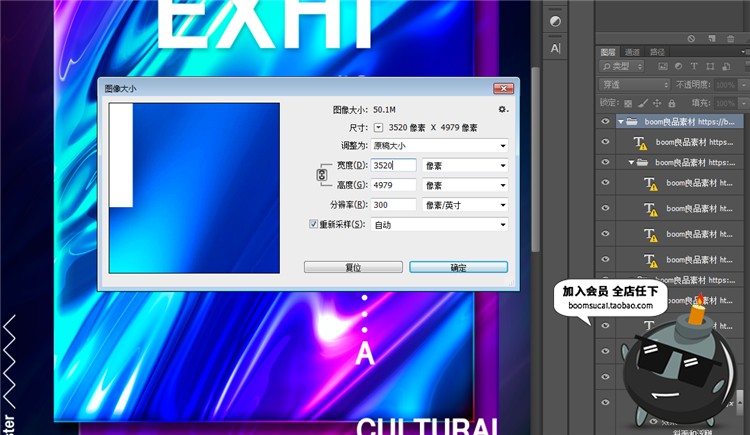Click the folder icon of the nested boom group
The image size is (750, 435).
coord(642,163)
